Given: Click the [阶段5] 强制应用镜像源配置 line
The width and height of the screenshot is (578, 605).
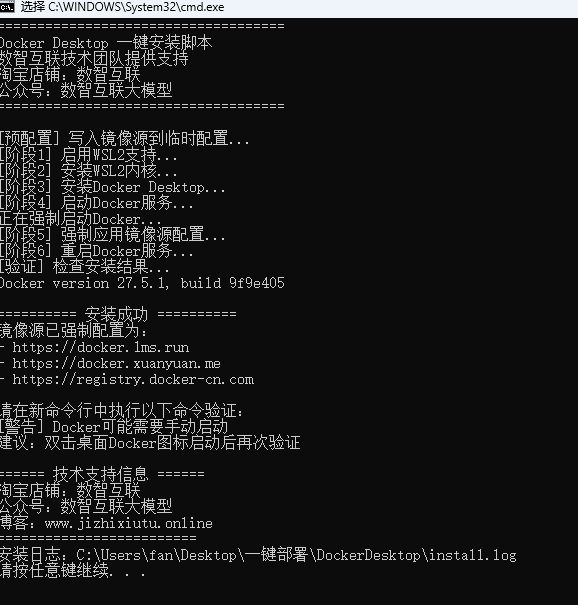Looking at the screenshot, I should coord(112,235).
